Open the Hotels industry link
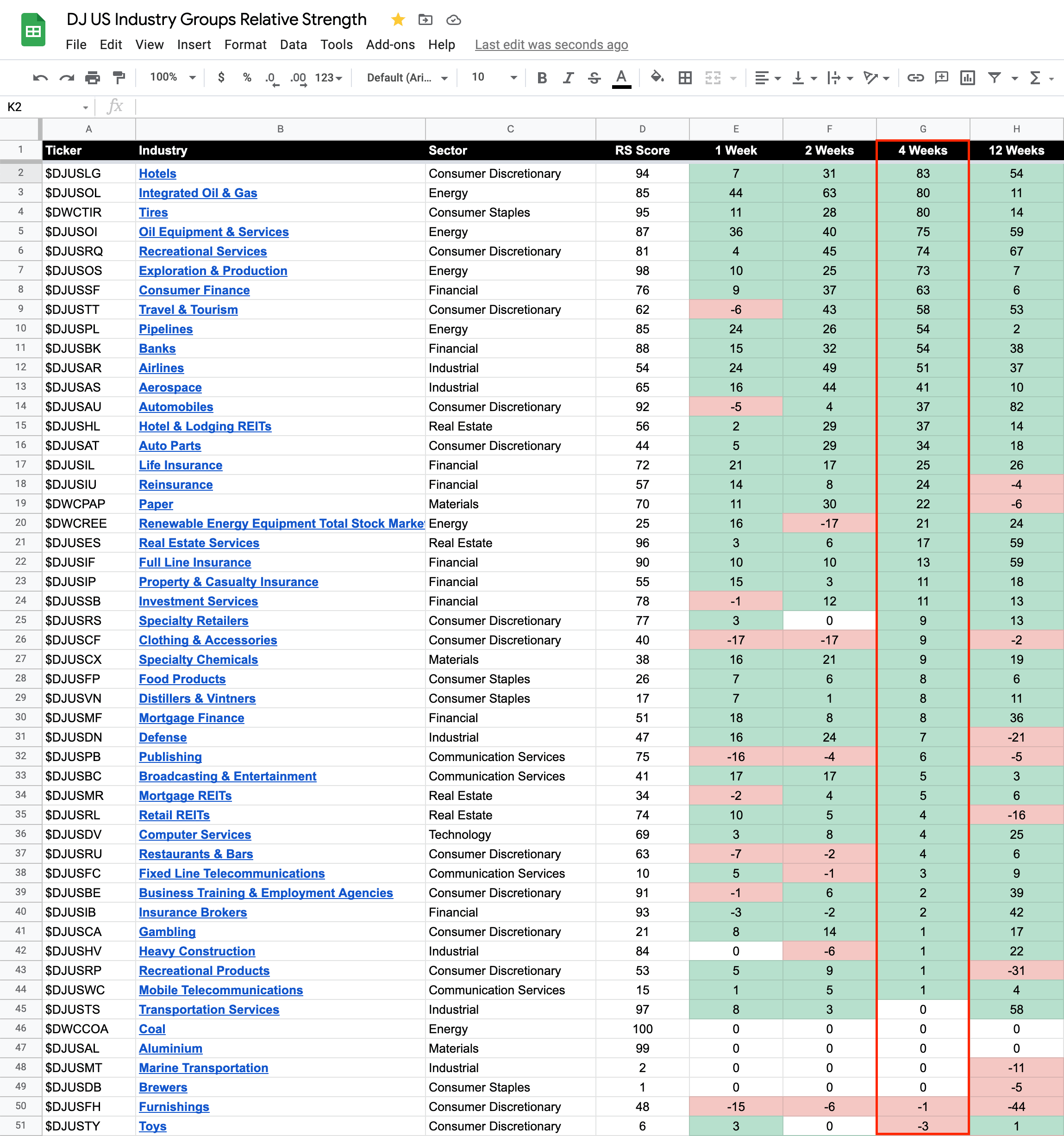1064x1136 pixels. coord(158,174)
